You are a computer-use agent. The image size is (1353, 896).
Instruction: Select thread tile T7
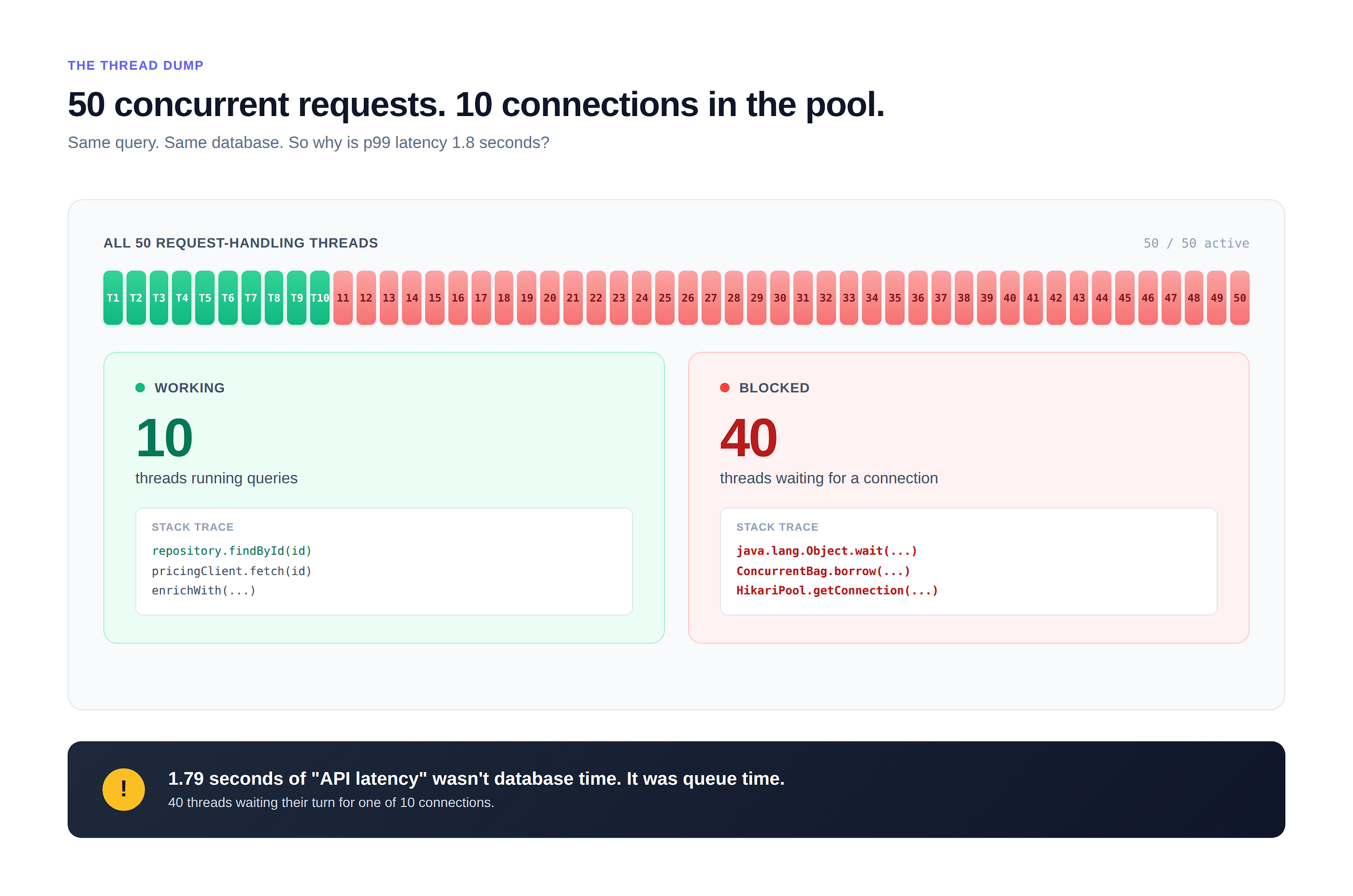point(251,298)
